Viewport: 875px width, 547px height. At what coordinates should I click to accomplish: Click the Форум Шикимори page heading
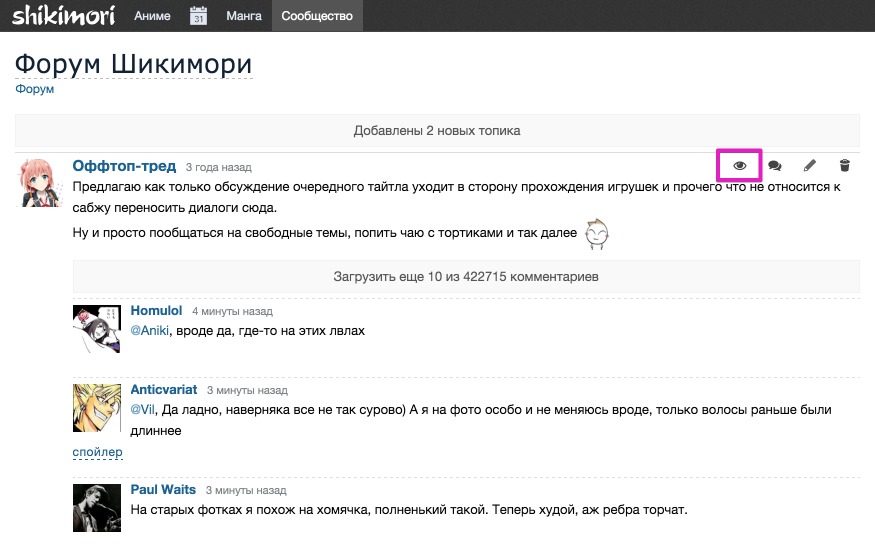pyautogui.click(x=133, y=63)
